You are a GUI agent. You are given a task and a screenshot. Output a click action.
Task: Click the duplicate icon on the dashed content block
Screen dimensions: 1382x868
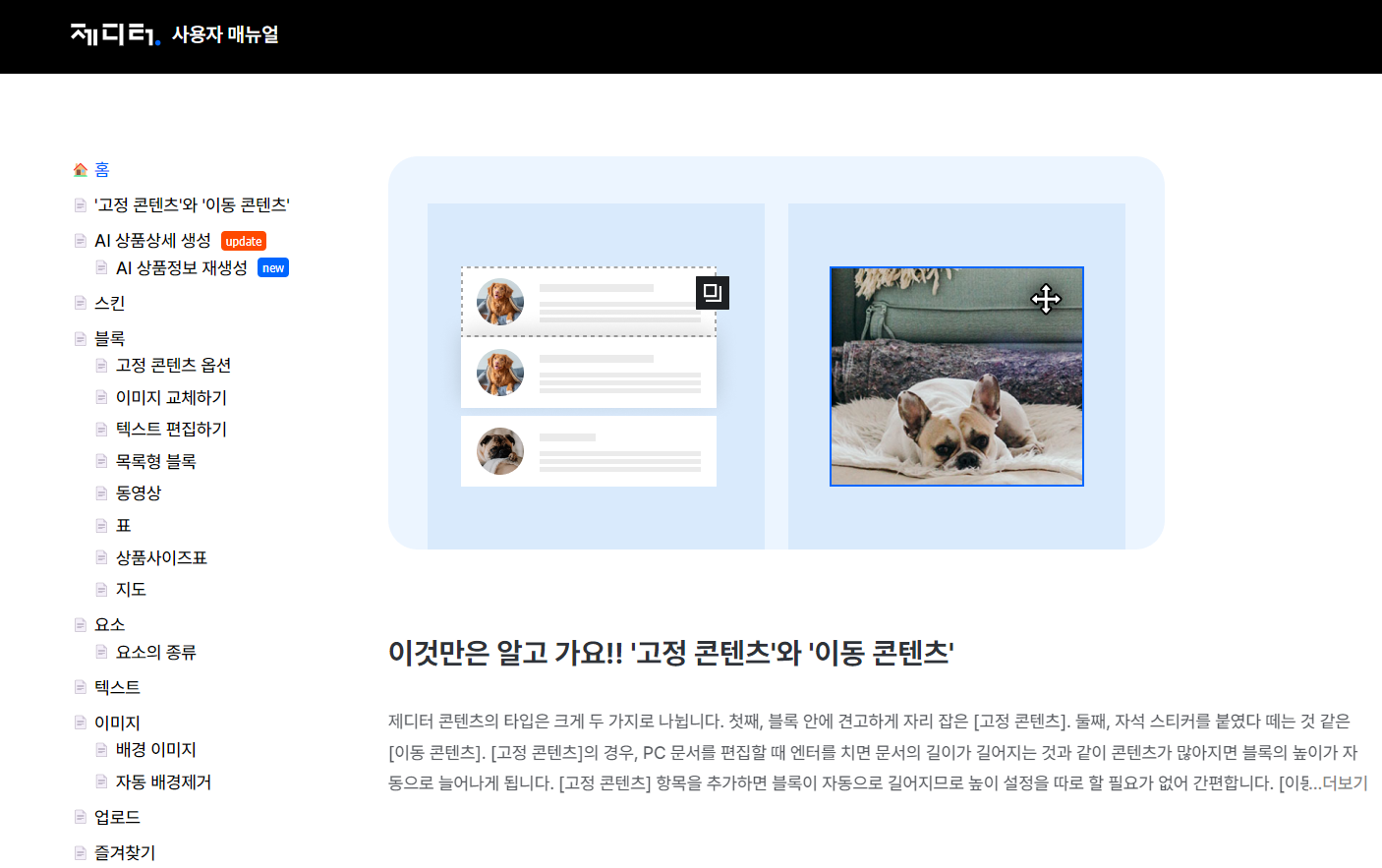click(x=713, y=292)
